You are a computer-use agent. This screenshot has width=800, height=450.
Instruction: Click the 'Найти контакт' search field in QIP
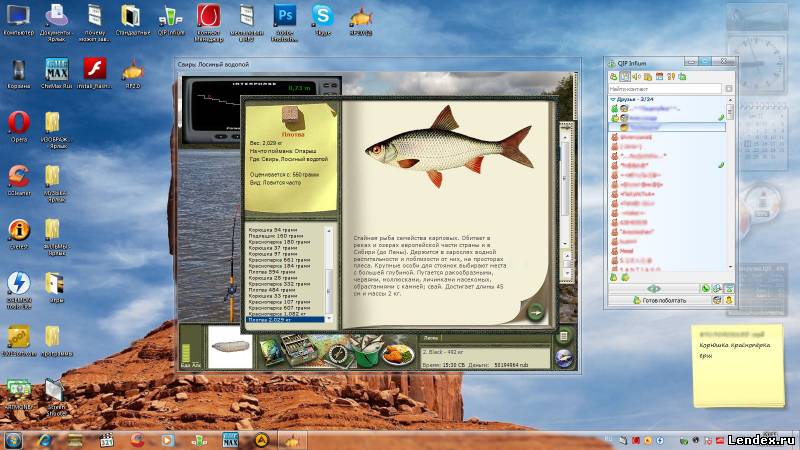tap(665, 89)
